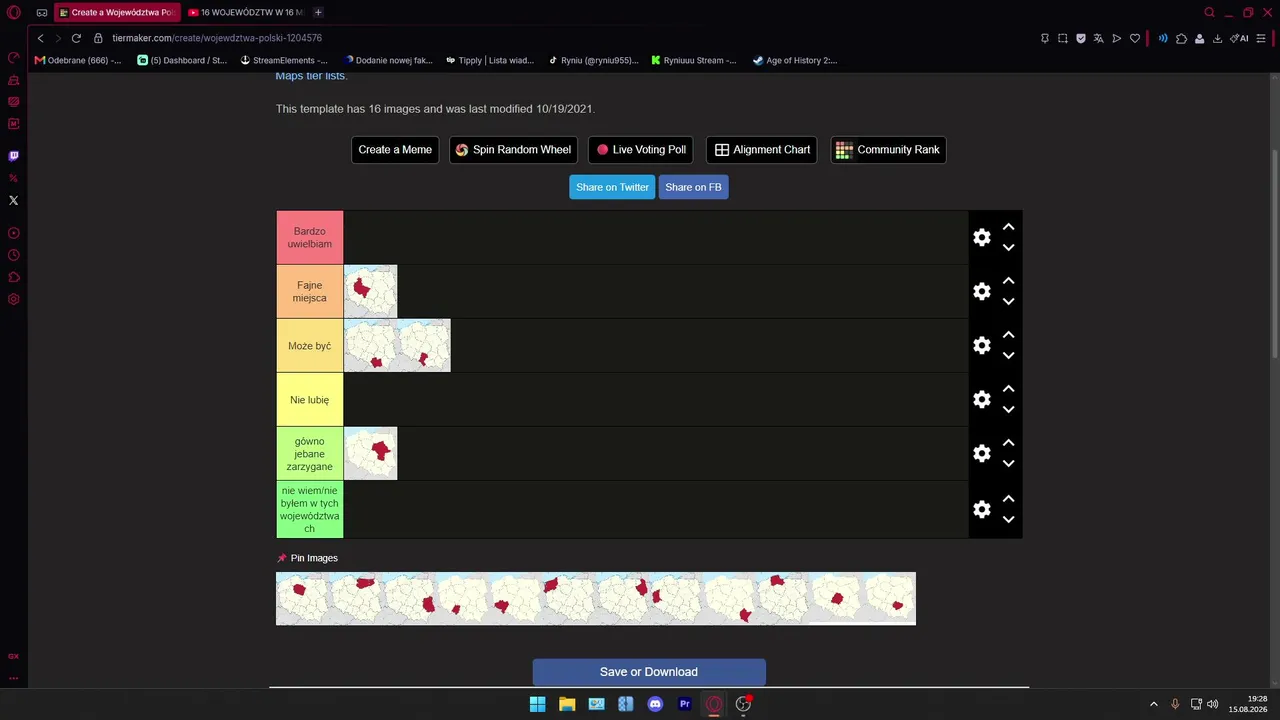Click Save or Download button
This screenshot has width=1280, height=720.
[x=649, y=672]
